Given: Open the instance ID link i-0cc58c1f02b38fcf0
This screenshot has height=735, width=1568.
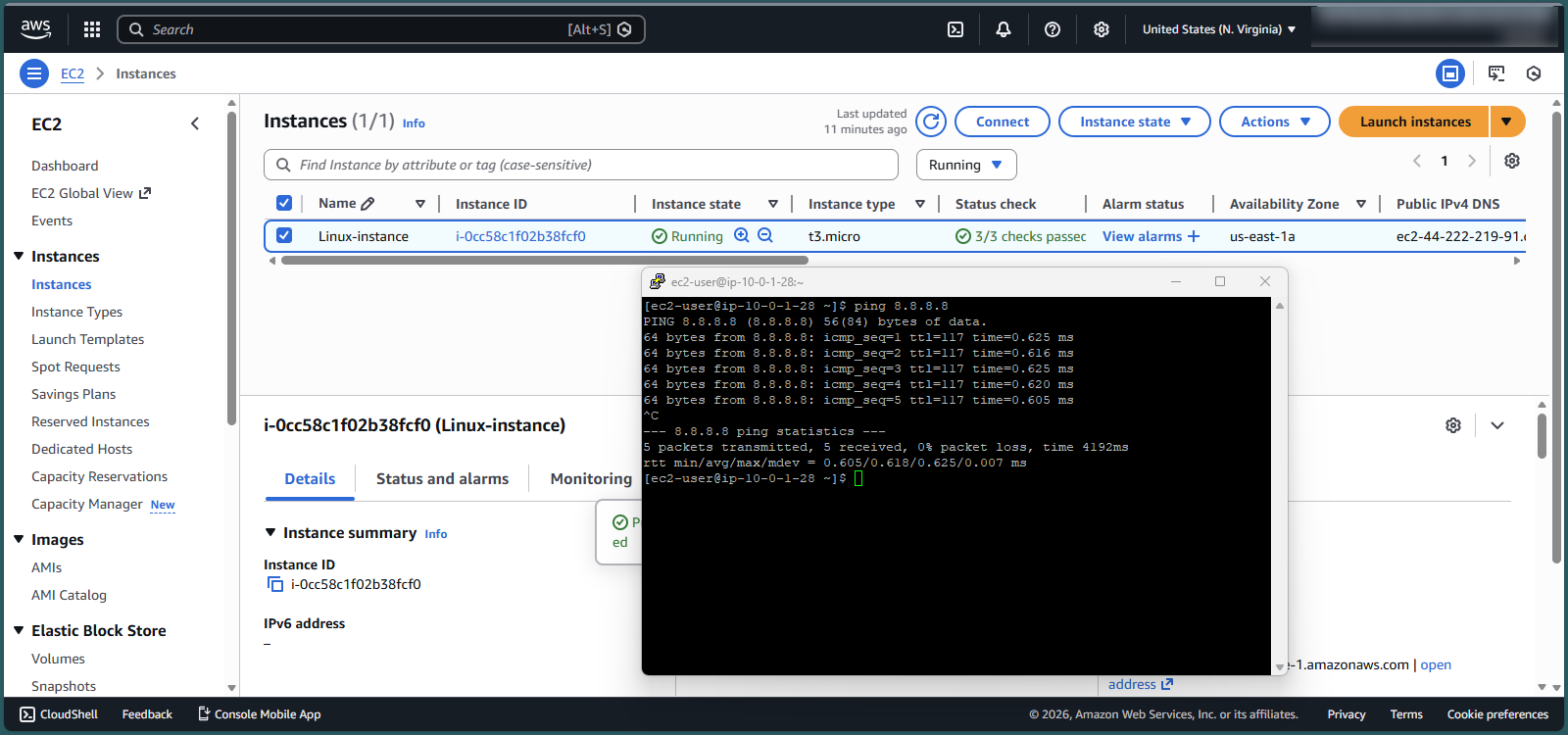Looking at the screenshot, I should (x=520, y=236).
